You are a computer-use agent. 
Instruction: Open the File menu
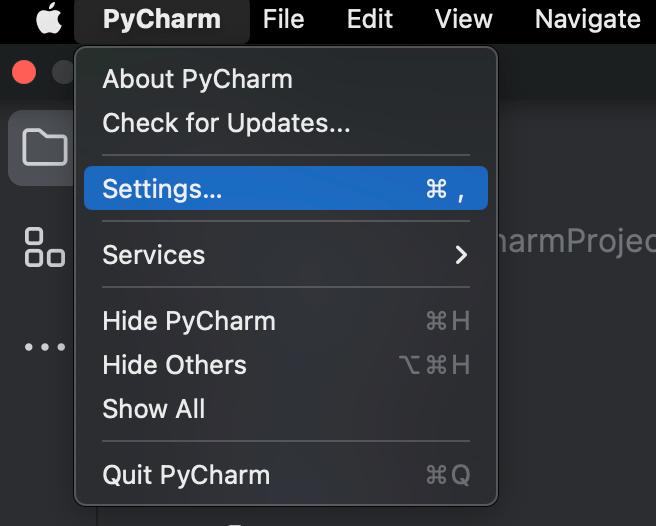coord(283,19)
